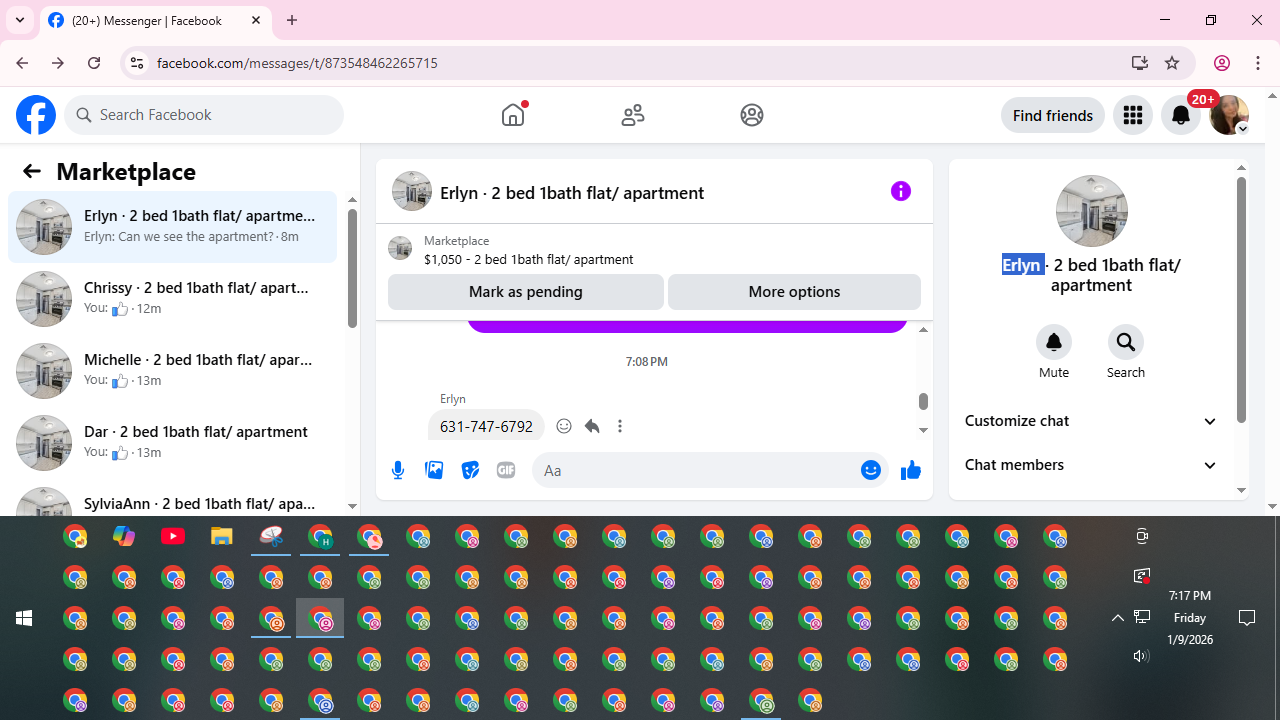This screenshot has width=1280, height=720.
Task: Click the listing thumbnail in the right panel
Action: pyautogui.click(x=1092, y=211)
